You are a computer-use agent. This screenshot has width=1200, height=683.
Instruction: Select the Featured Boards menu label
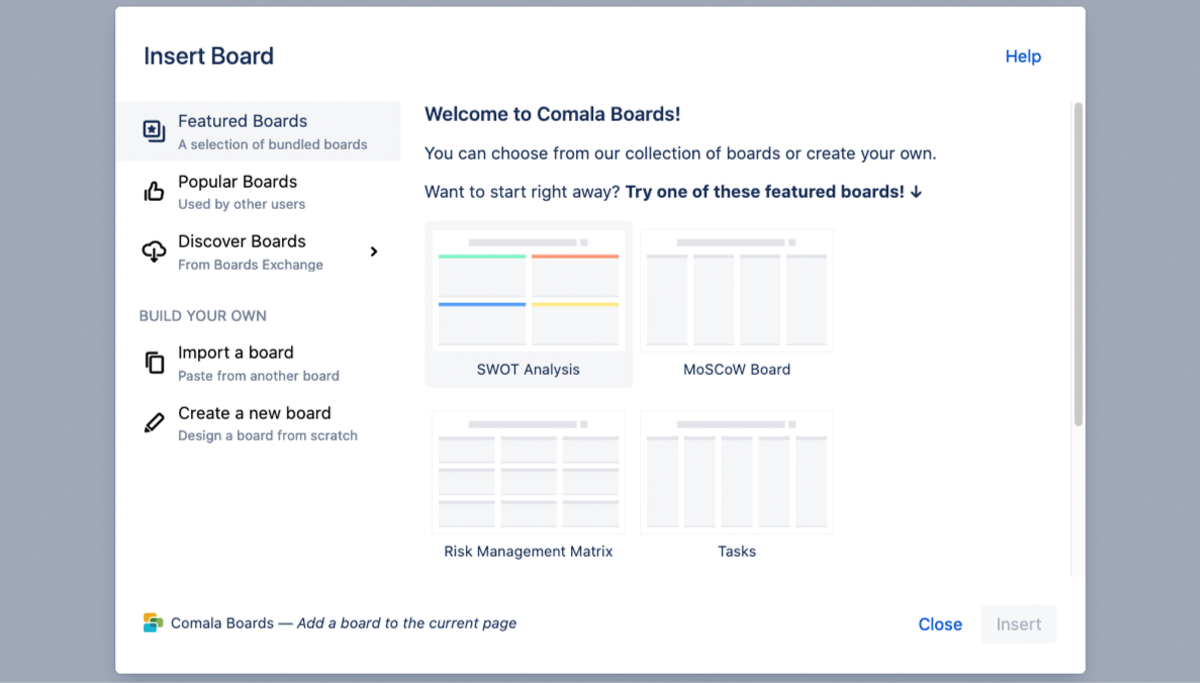(243, 121)
